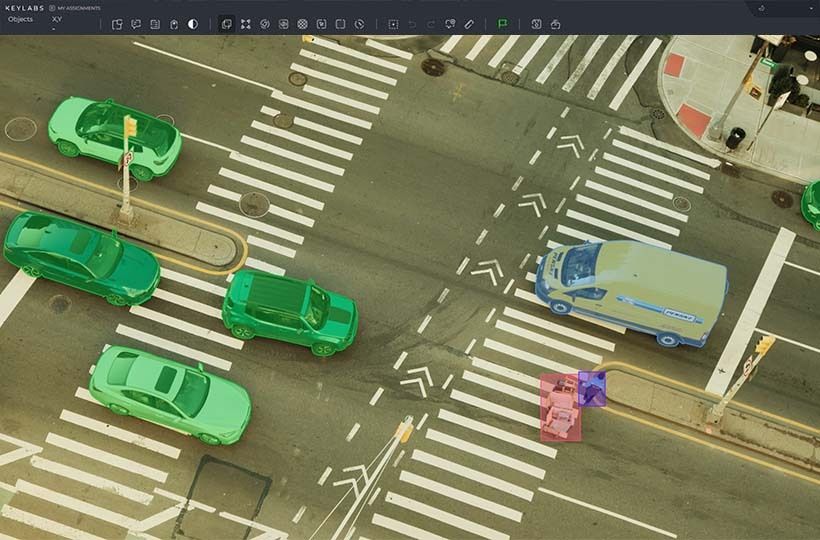Select the purple pedestrian bounding box
820x540 pixels.
click(593, 389)
